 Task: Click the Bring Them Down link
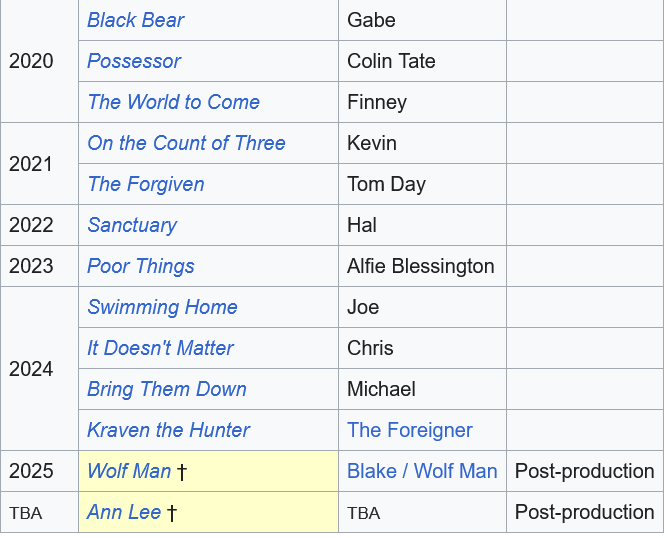[x=167, y=389]
